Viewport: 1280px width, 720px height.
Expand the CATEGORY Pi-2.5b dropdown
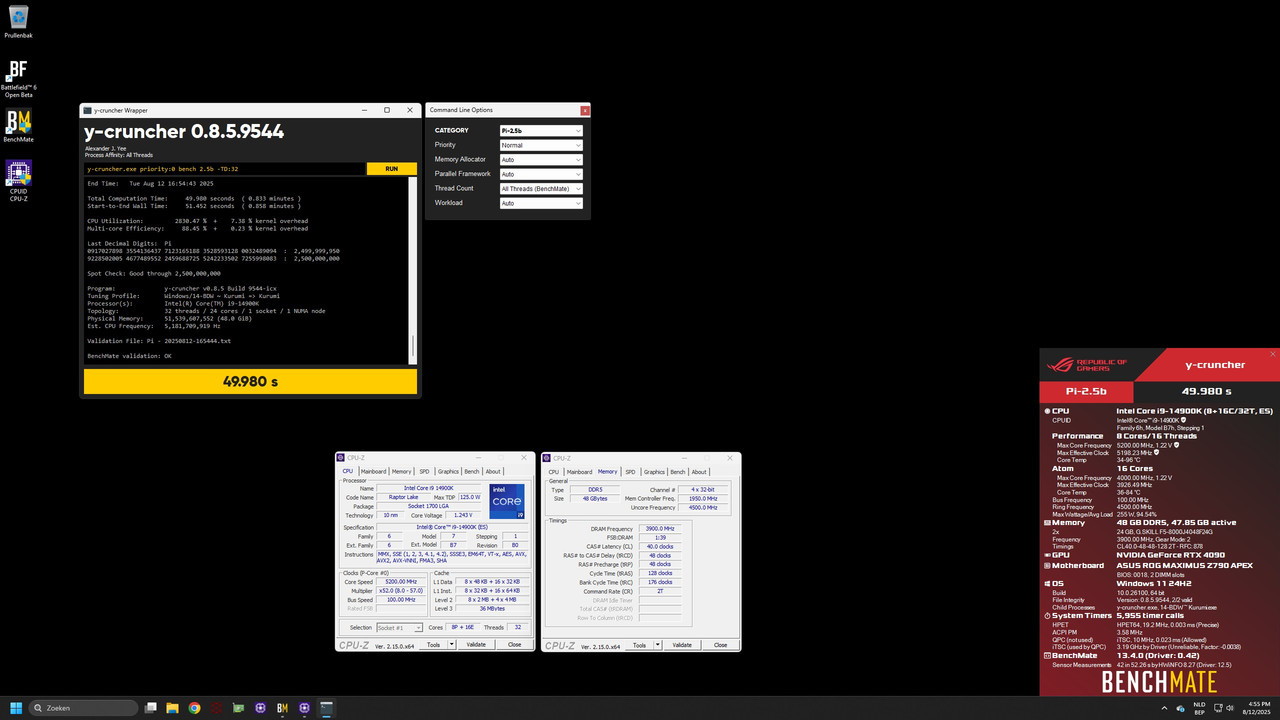(x=541, y=130)
